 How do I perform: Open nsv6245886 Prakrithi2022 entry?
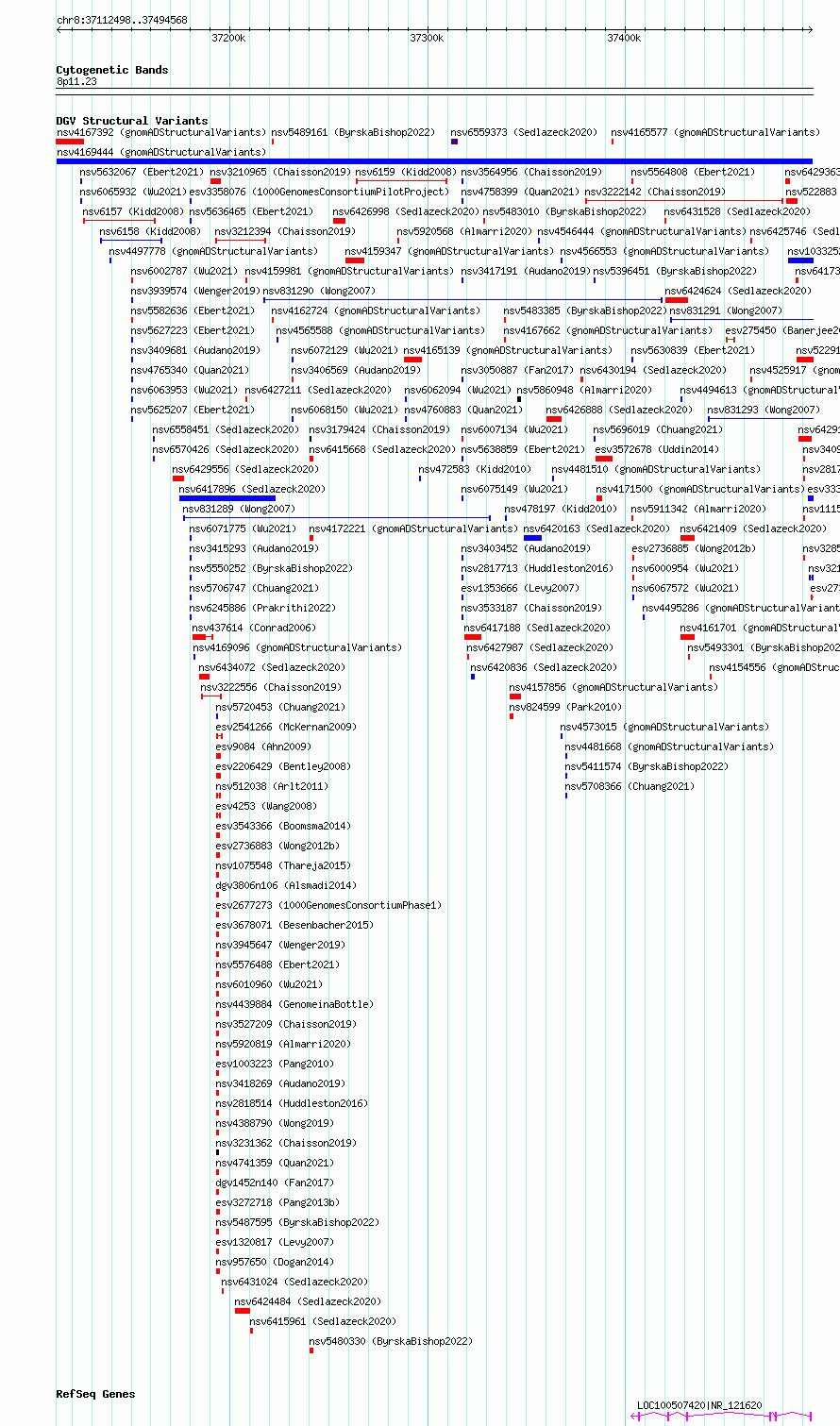point(262,608)
